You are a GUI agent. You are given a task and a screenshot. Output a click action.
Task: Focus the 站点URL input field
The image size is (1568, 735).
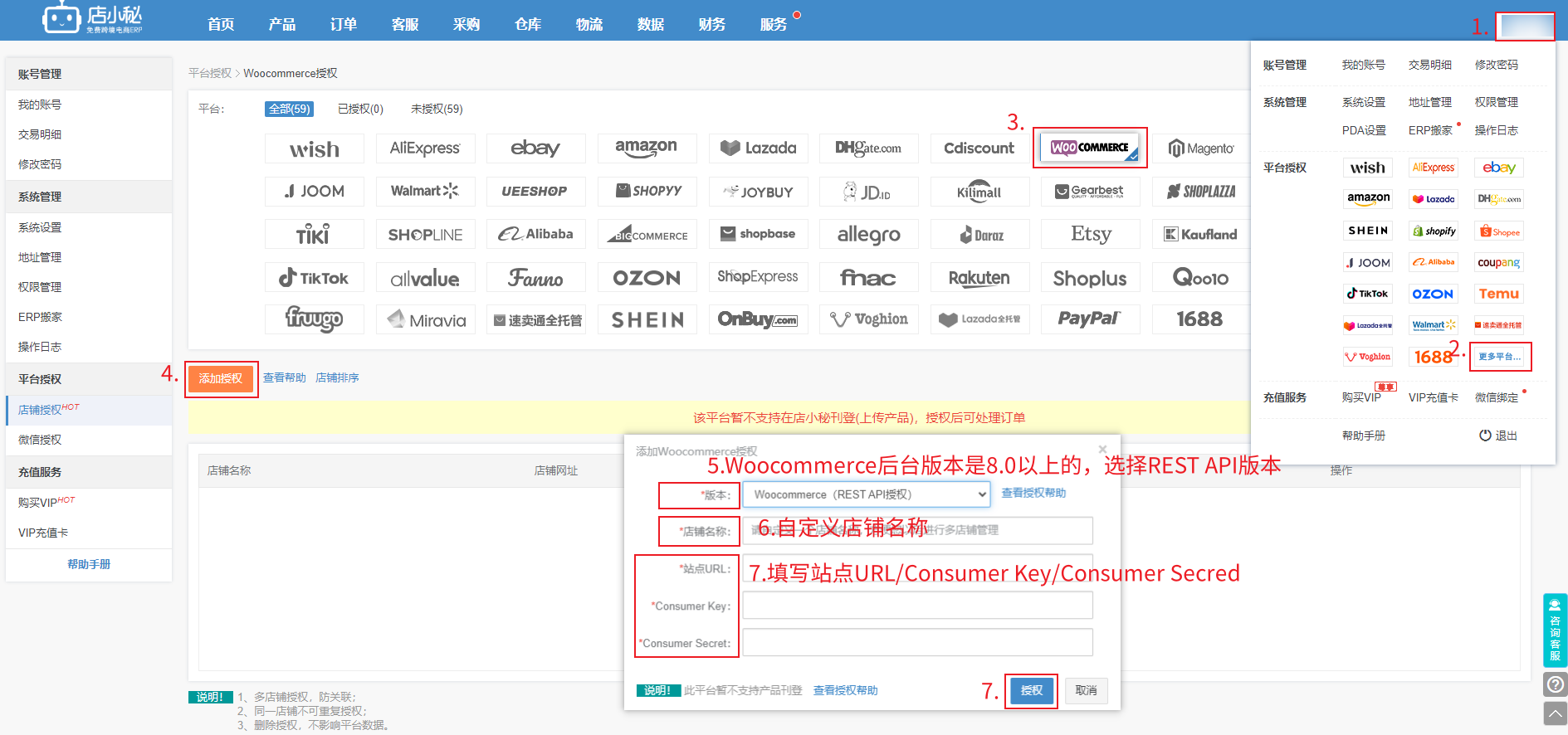(917, 568)
